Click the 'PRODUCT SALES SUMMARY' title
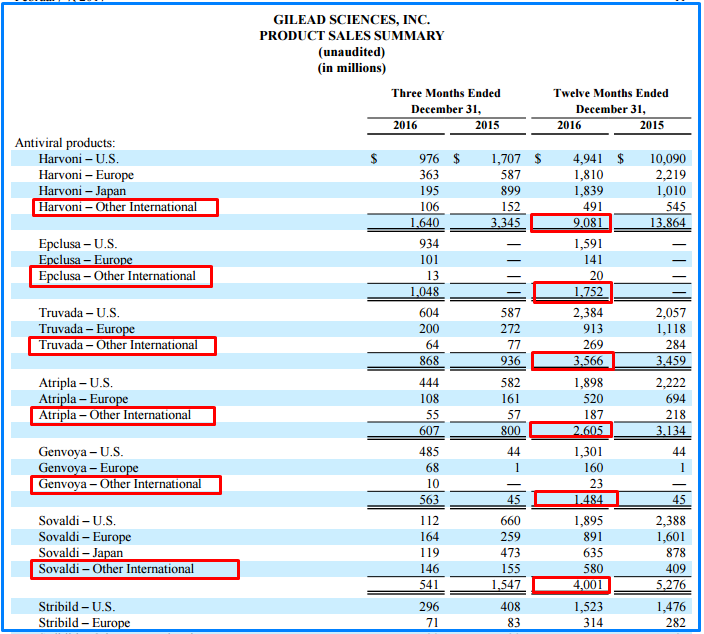Viewport: 704px width, 634px height. [x=352, y=36]
